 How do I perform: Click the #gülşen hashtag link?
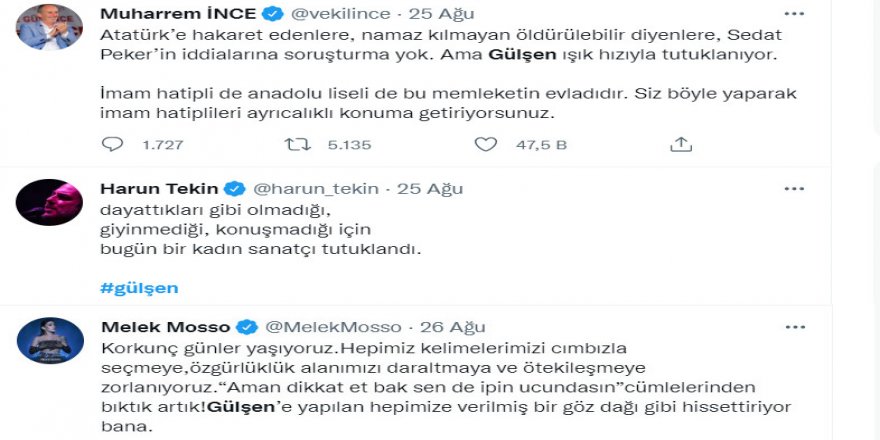[x=139, y=288]
